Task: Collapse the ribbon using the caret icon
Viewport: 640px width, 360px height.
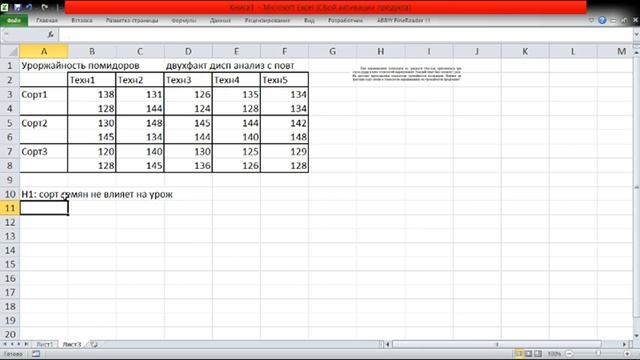Action: 591,20
